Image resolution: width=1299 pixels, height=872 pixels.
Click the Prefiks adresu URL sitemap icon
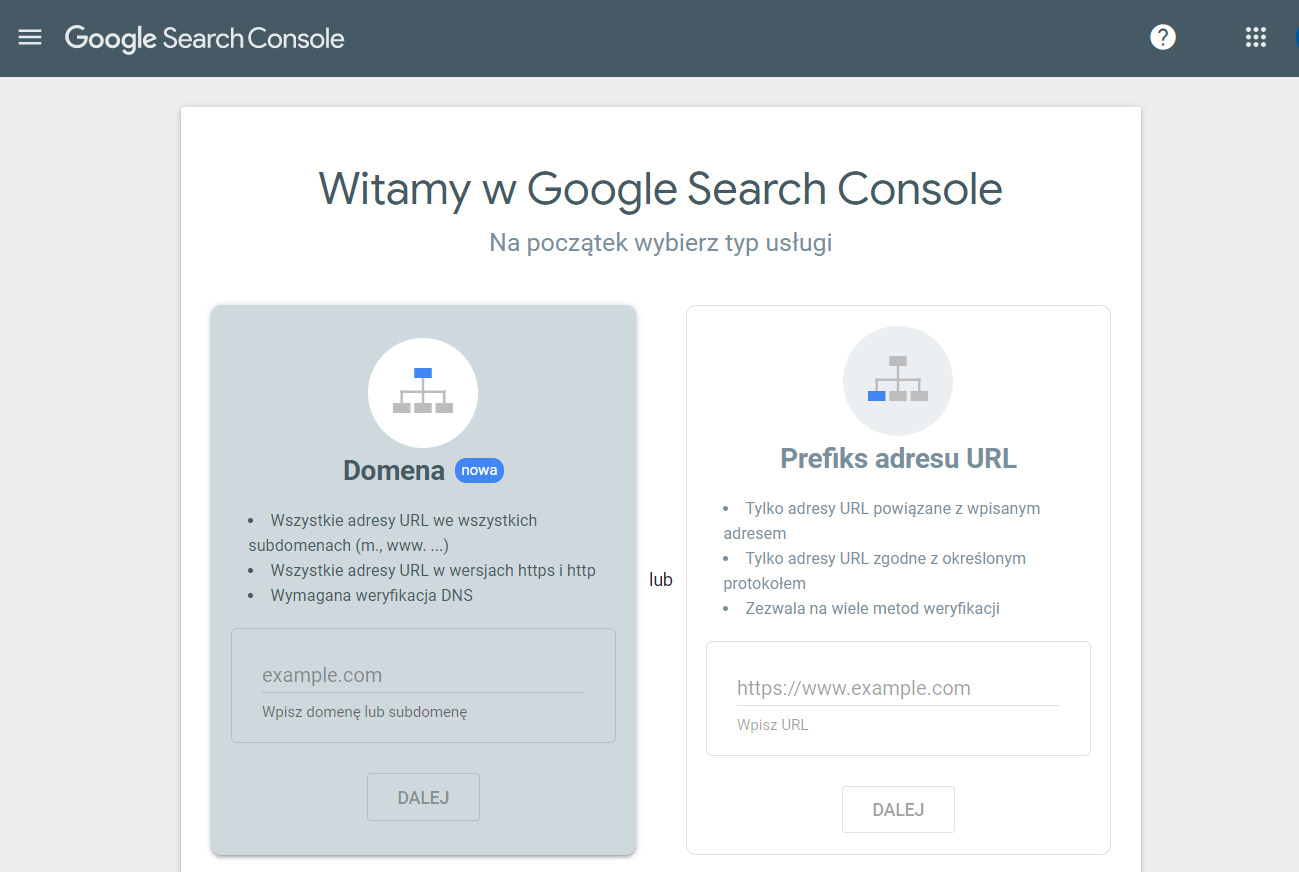[x=897, y=380]
